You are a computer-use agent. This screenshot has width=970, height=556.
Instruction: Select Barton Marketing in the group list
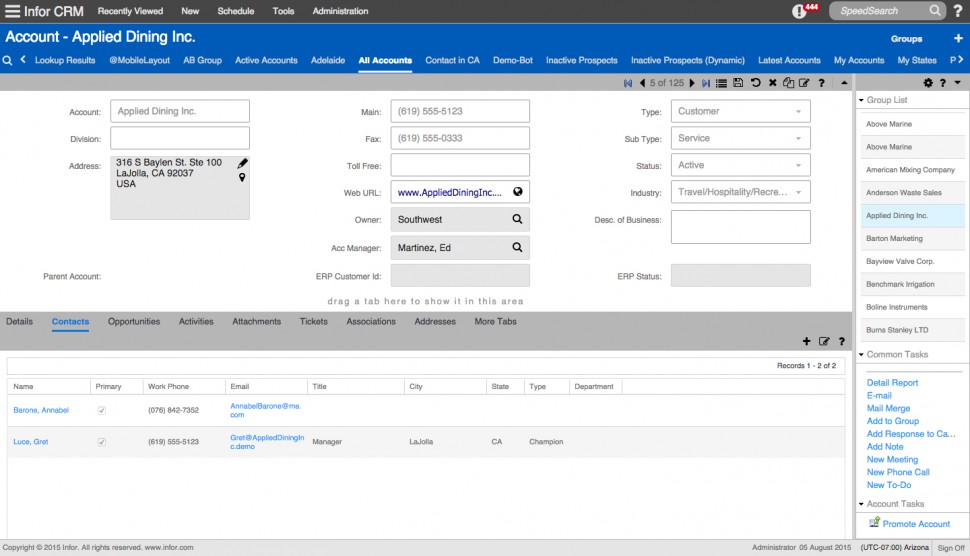(894, 238)
